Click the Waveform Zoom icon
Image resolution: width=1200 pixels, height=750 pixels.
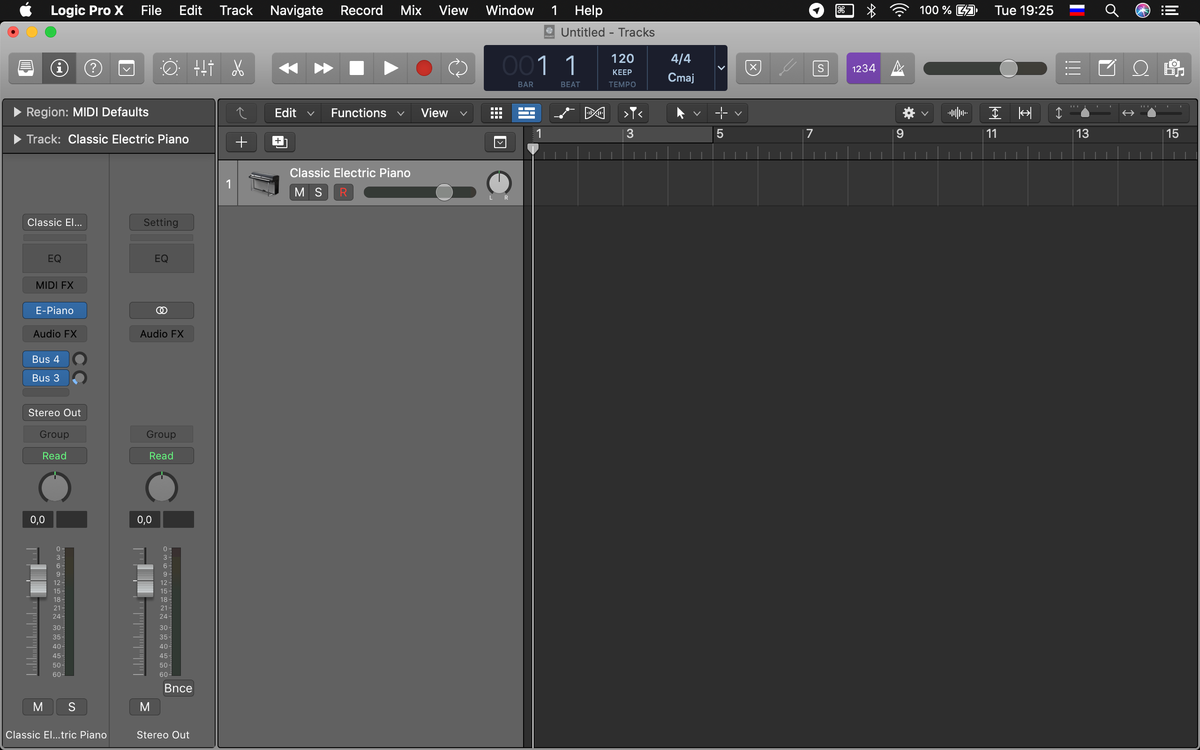pyautogui.click(x=957, y=113)
